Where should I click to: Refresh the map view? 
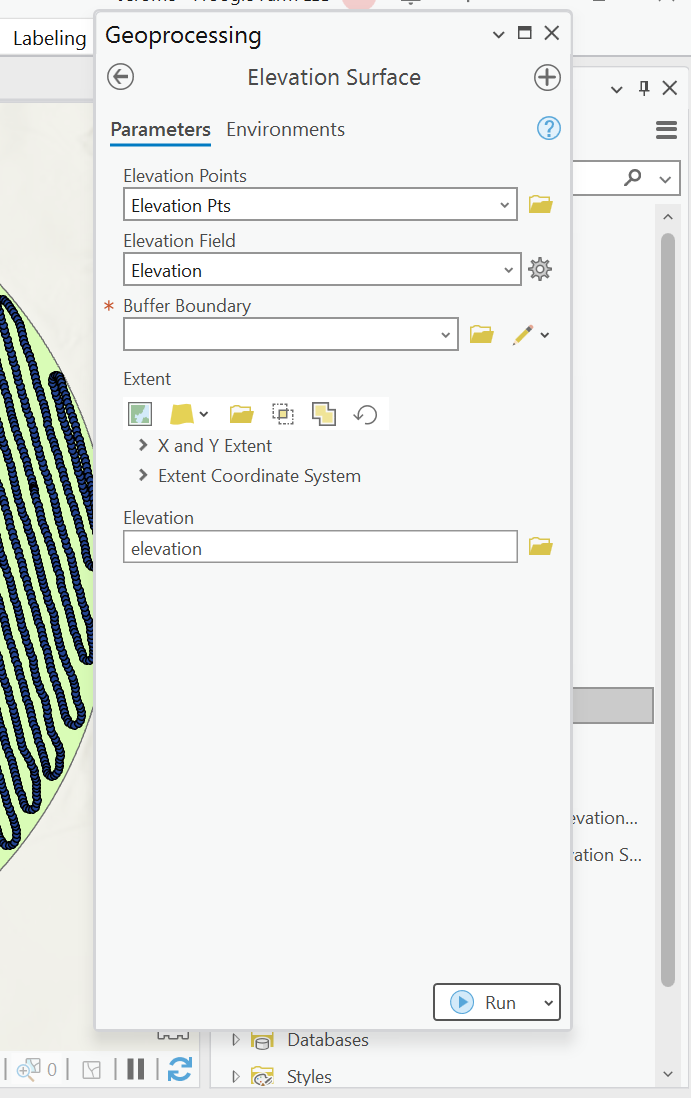tap(180, 1069)
